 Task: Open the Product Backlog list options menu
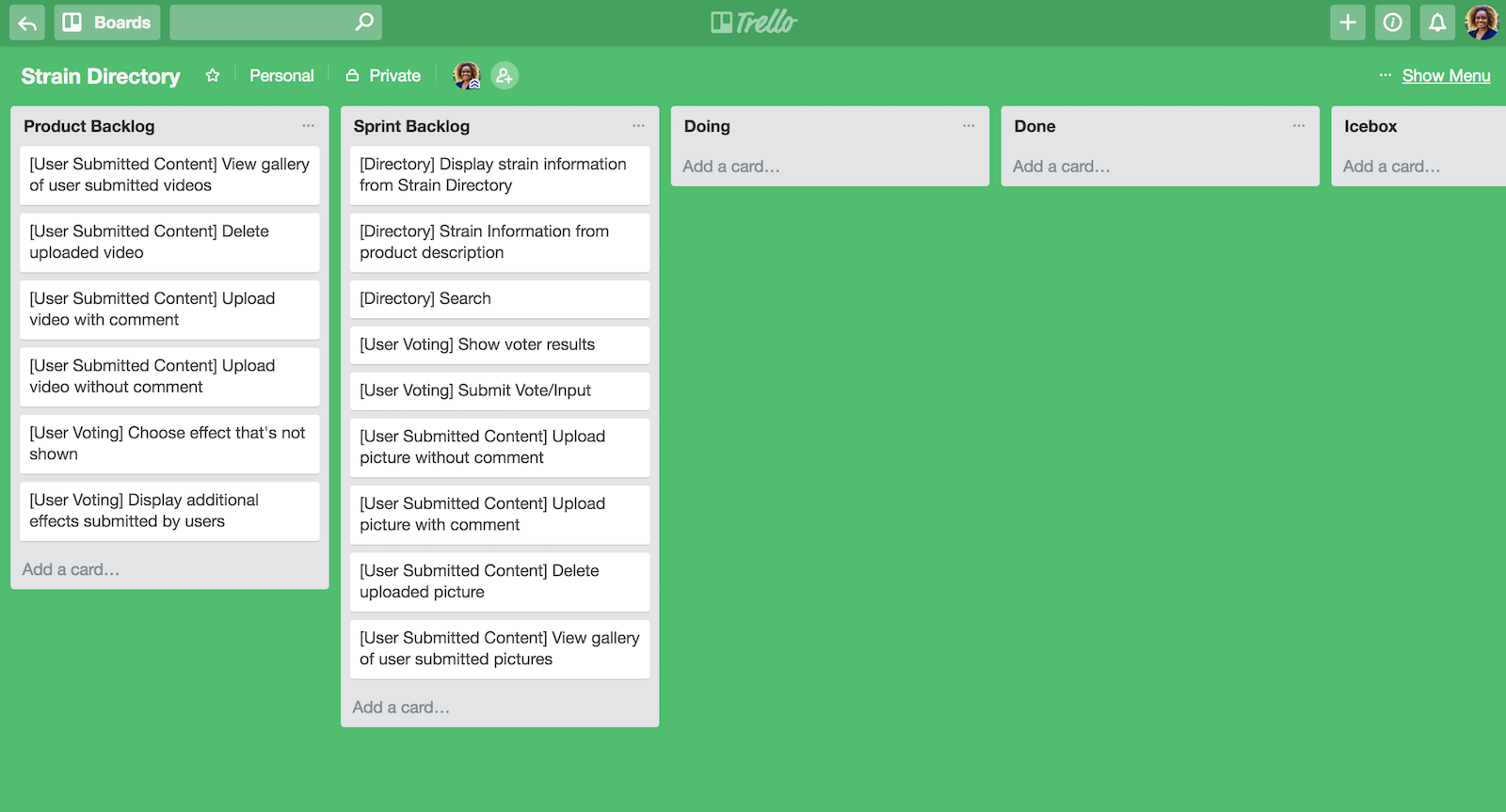pyautogui.click(x=309, y=125)
